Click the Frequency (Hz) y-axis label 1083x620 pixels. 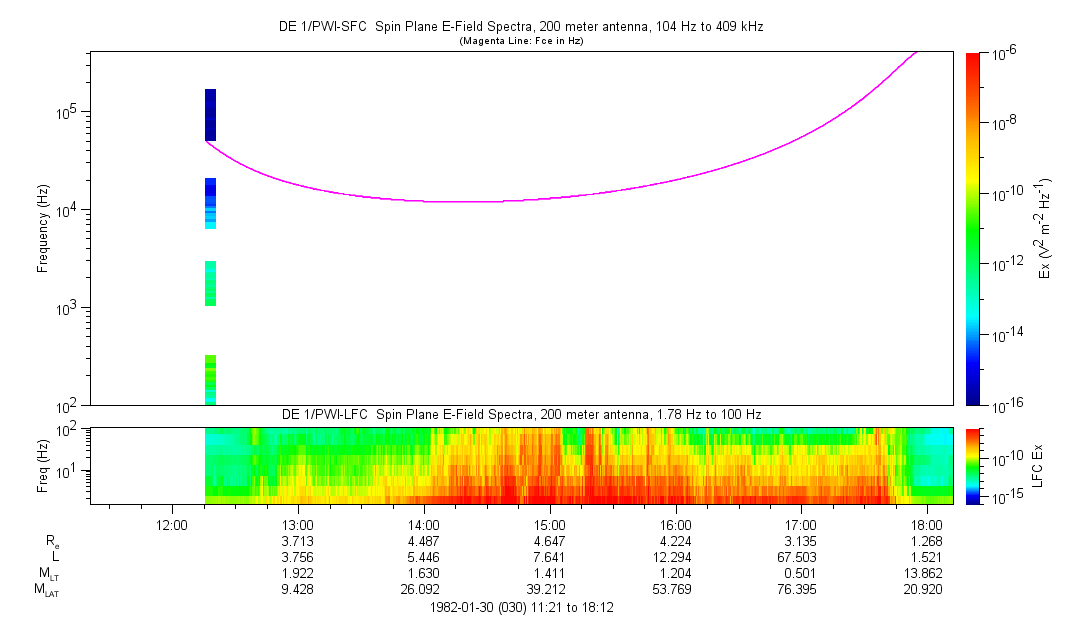pos(43,229)
